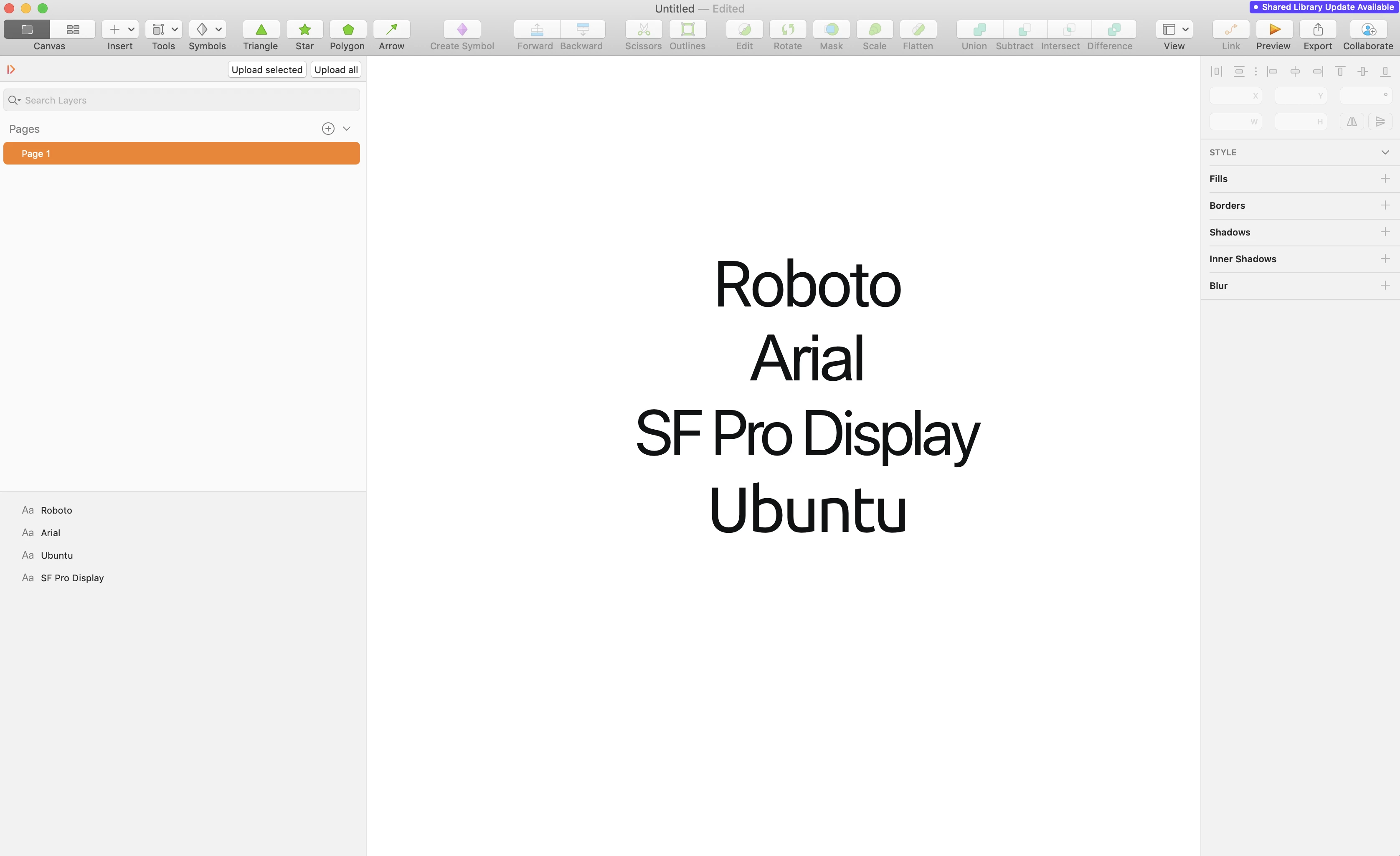The width and height of the screenshot is (1400, 856).
Task: Switch to components grid view
Action: click(x=73, y=30)
